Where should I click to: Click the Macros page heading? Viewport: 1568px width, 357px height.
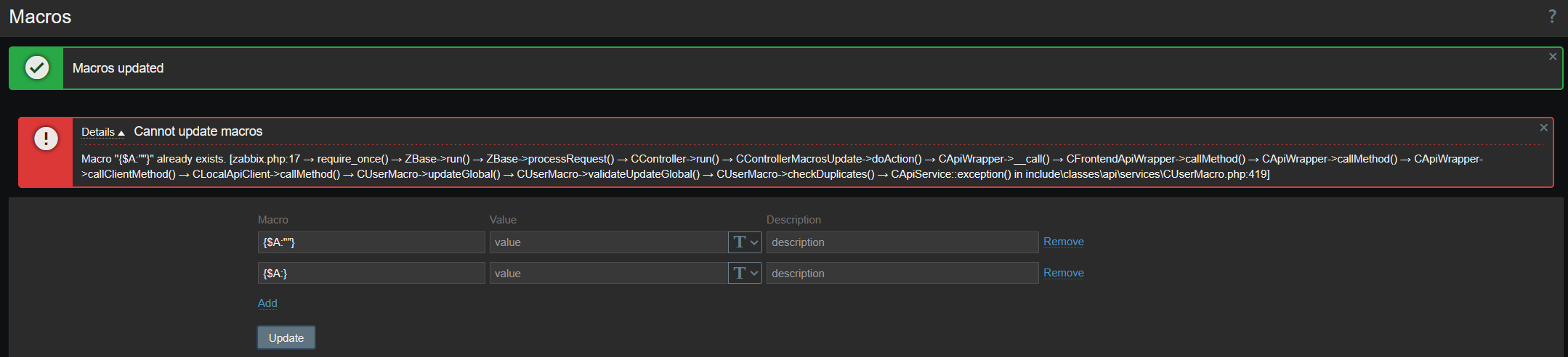tap(40, 17)
